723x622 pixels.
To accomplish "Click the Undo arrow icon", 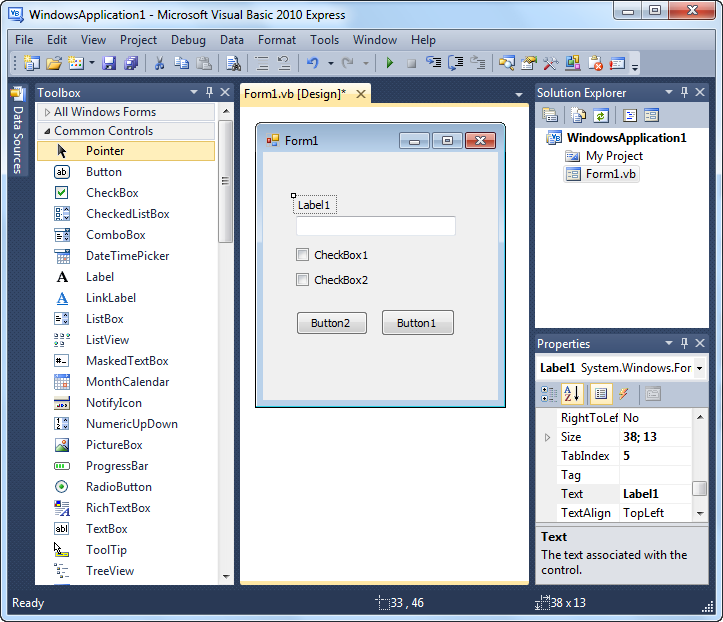I will tap(313, 63).
